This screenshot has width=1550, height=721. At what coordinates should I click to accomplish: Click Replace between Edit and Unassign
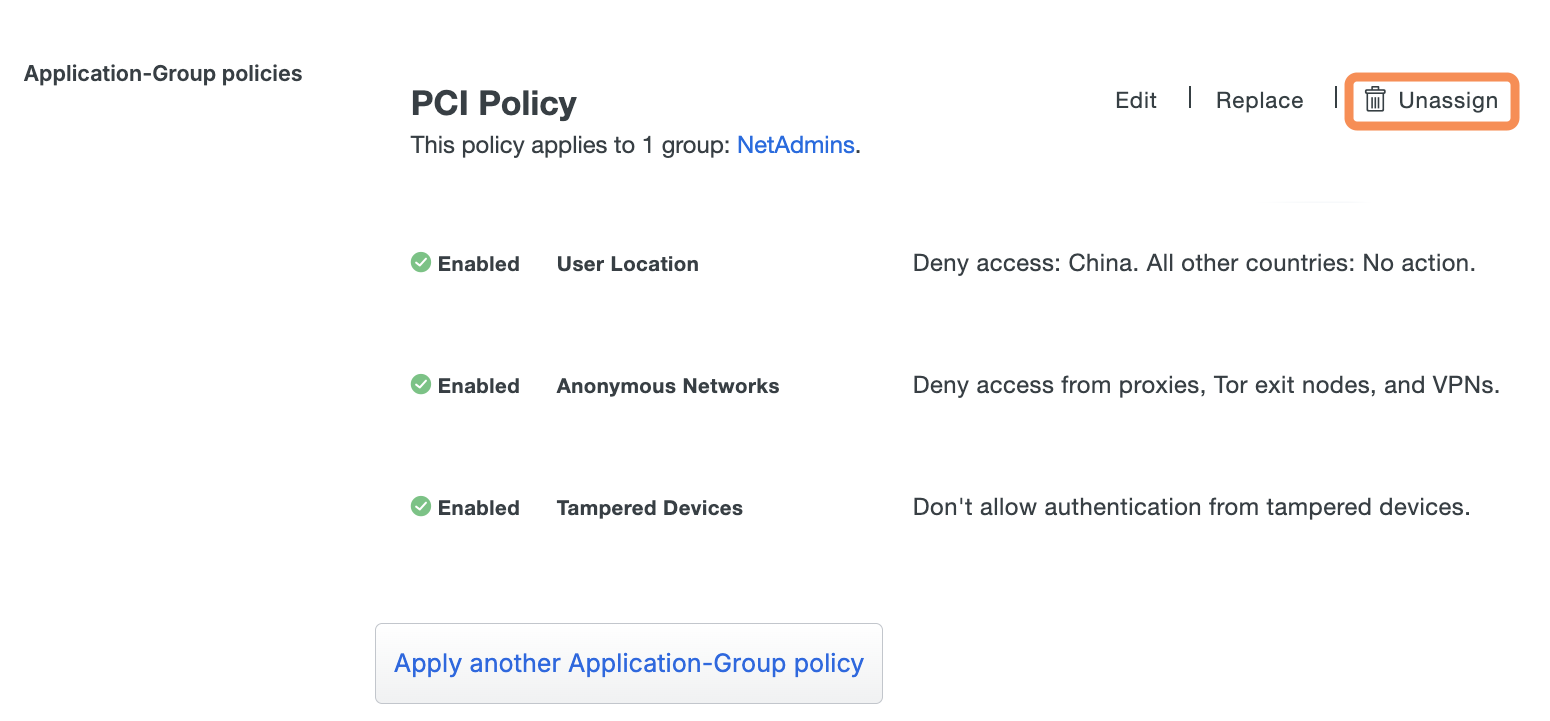click(1259, 100)
